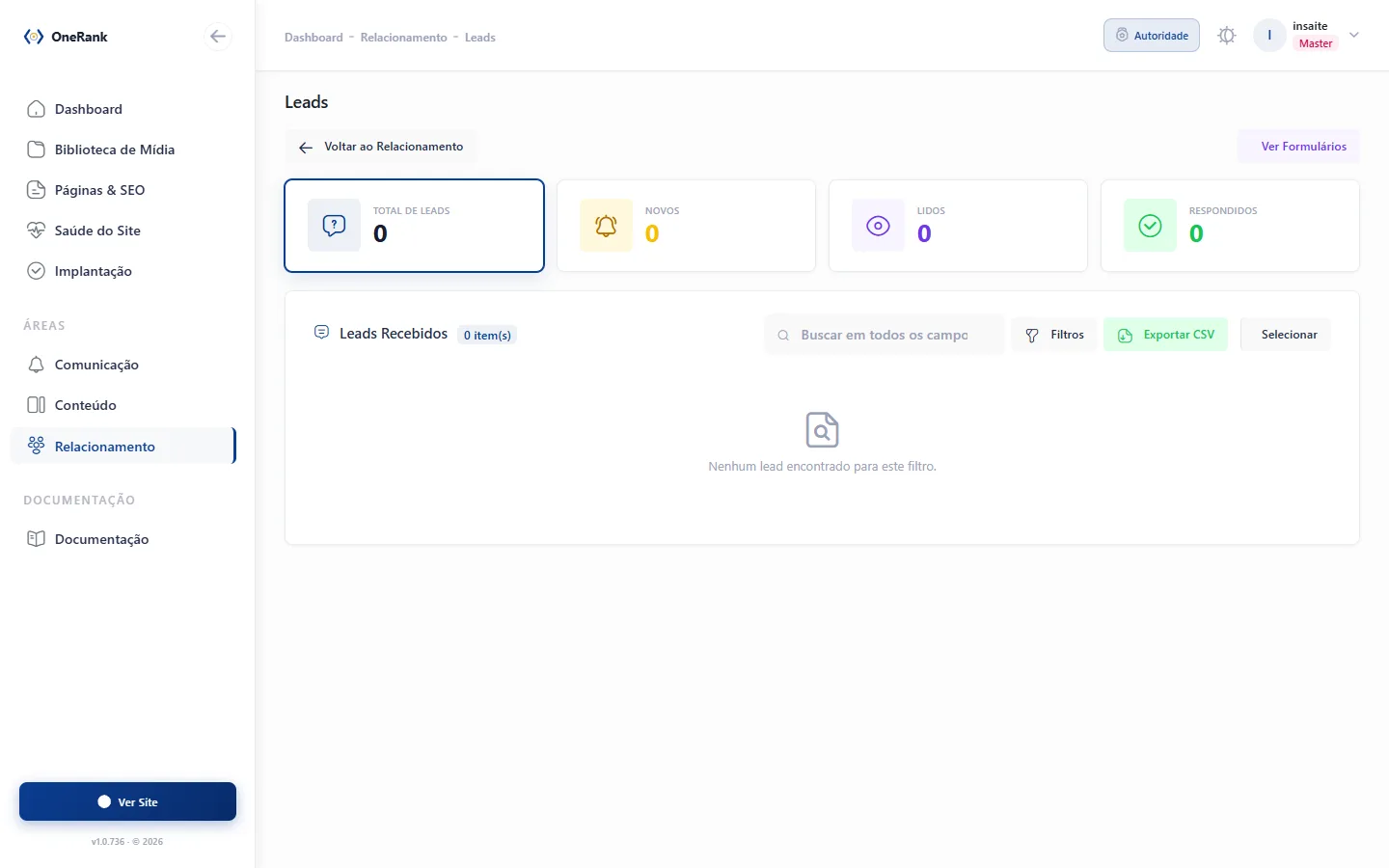Toggle theme with the sun icon
1389x868 pixels.
[1226, 36]
